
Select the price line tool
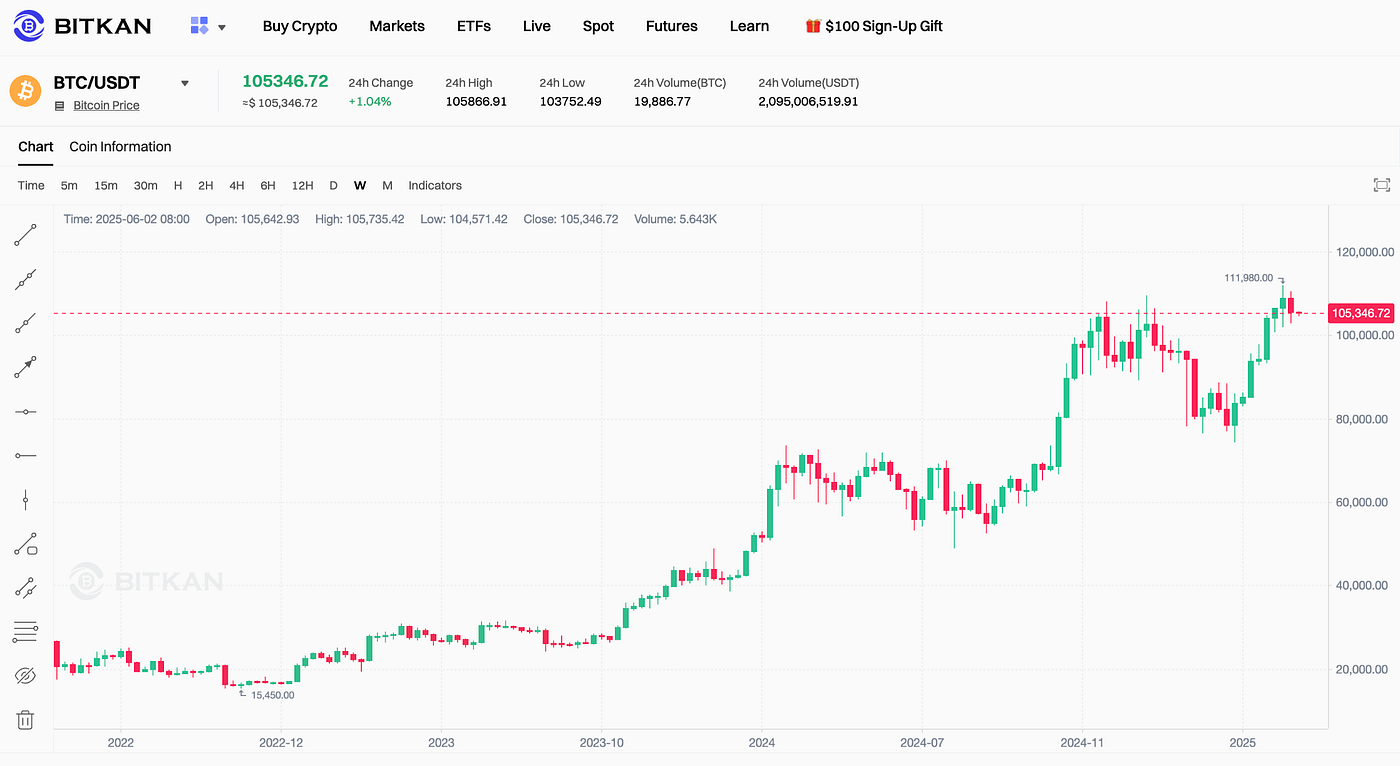click(25, 544)
